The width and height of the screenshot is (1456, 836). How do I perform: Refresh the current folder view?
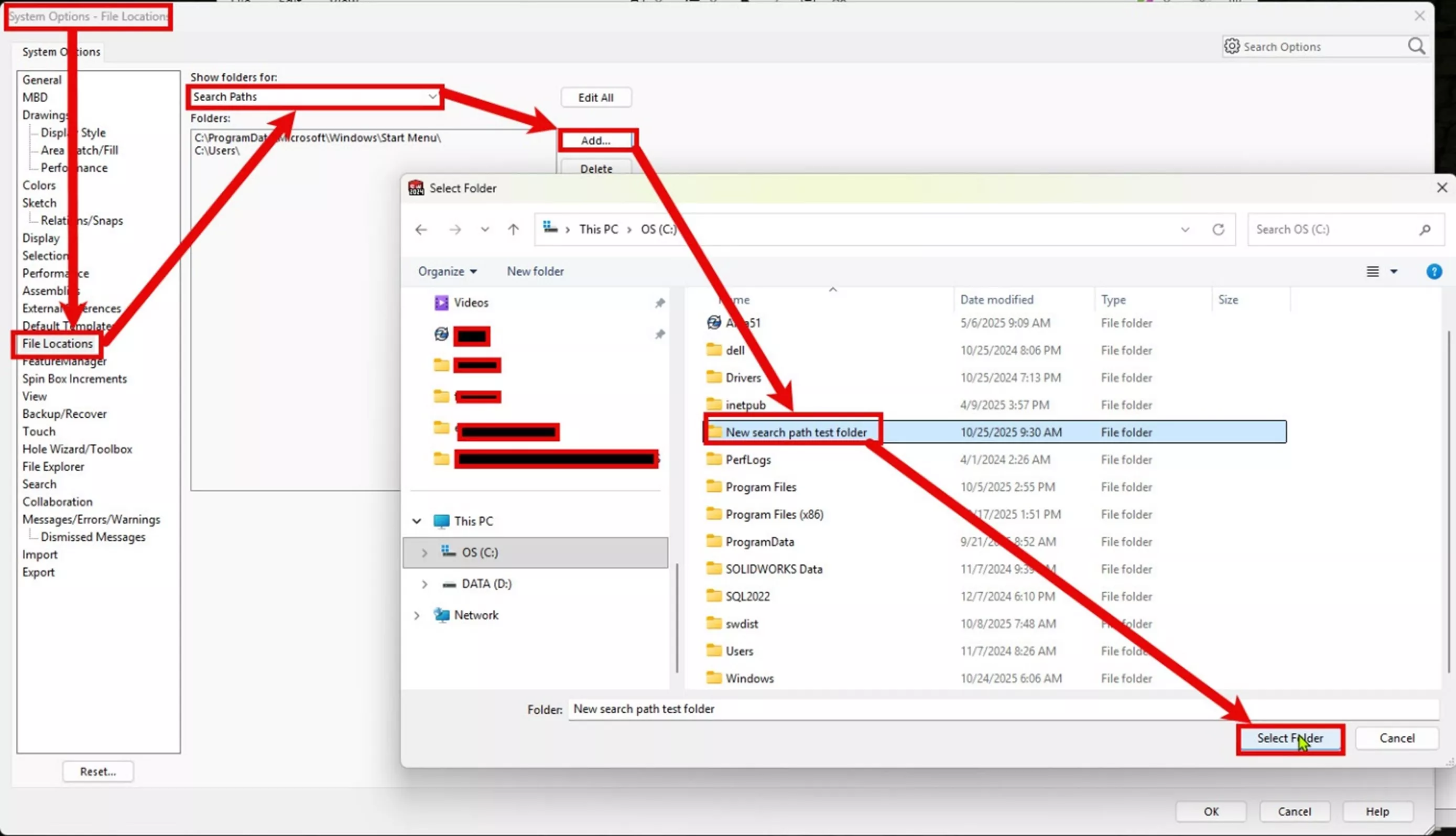[x=1218, y=229]
